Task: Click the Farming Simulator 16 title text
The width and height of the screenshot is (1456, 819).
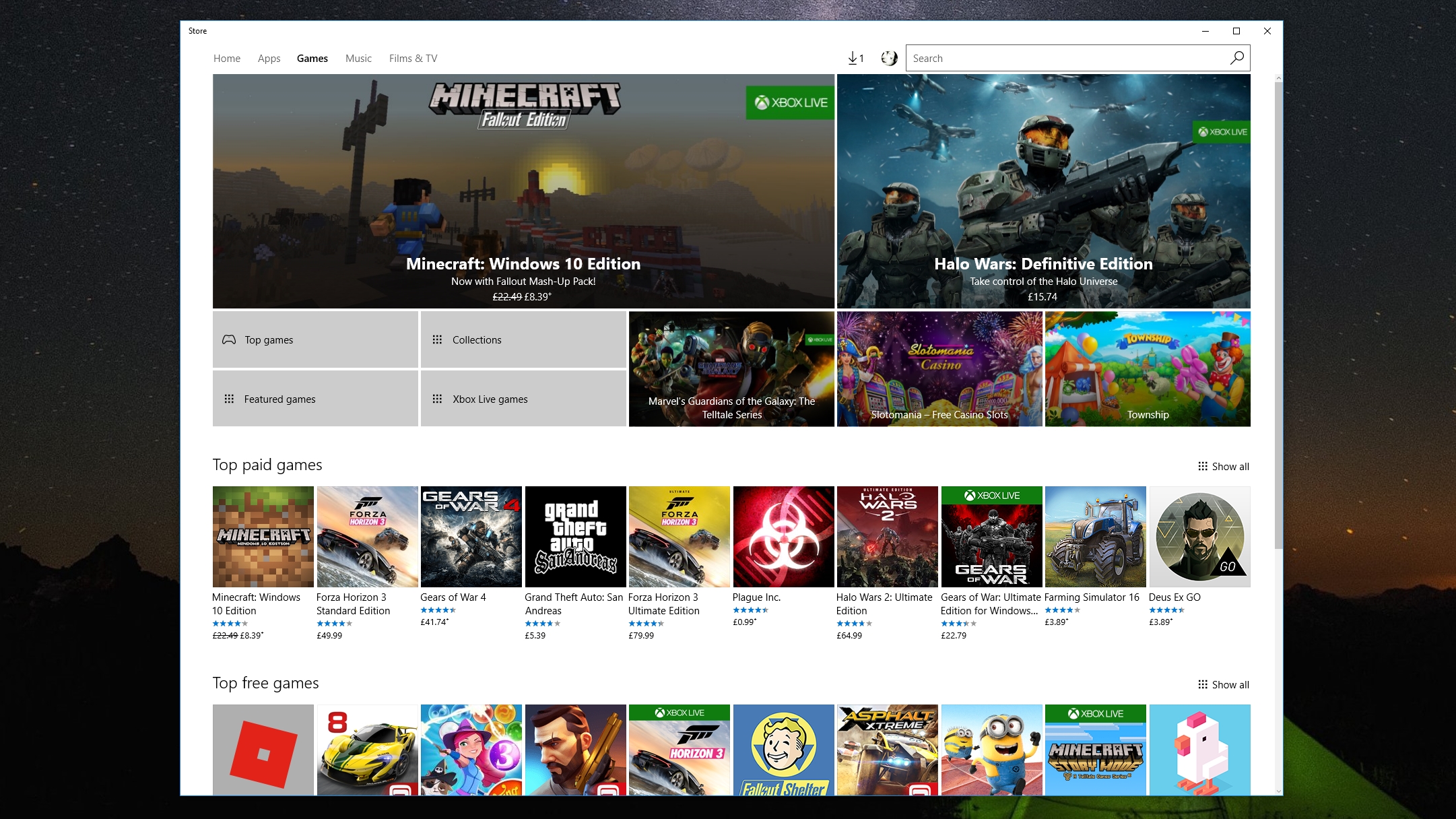Action: [x=1092, y=597]
